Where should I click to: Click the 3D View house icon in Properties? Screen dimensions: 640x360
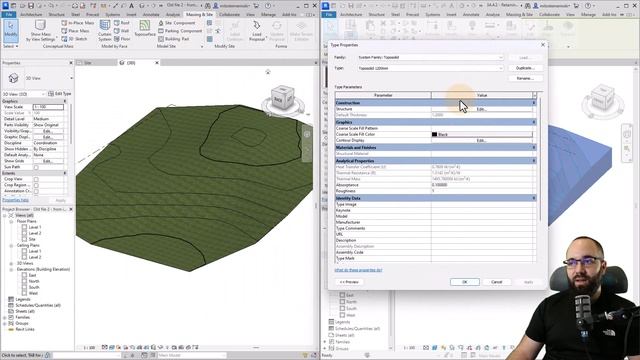point(13,78)
